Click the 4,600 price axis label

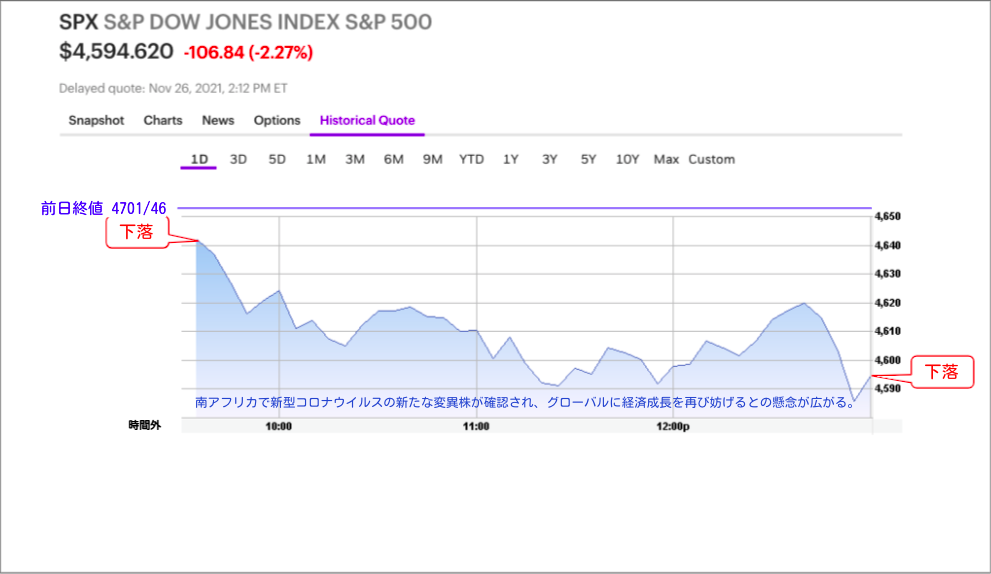pyautogui.click(x=887, y=360)
